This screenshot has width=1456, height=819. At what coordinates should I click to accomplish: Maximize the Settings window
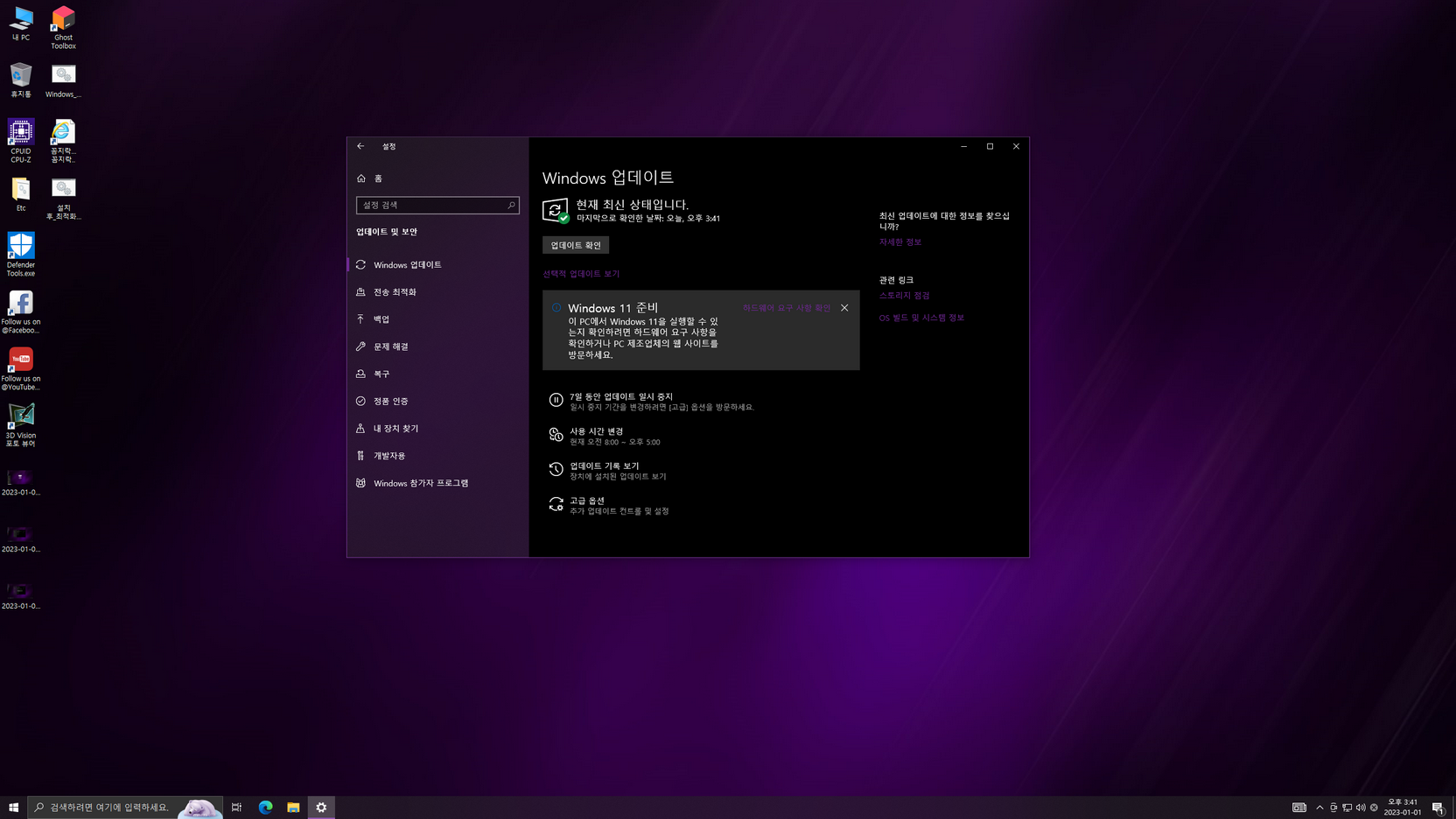coord(990,146)
